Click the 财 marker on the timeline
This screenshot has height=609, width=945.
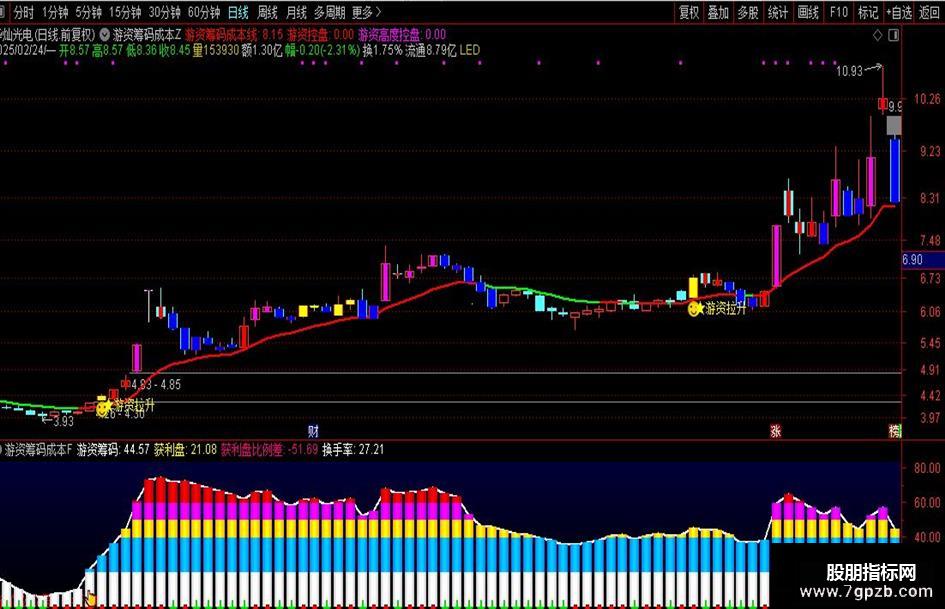tap(313, 431)
